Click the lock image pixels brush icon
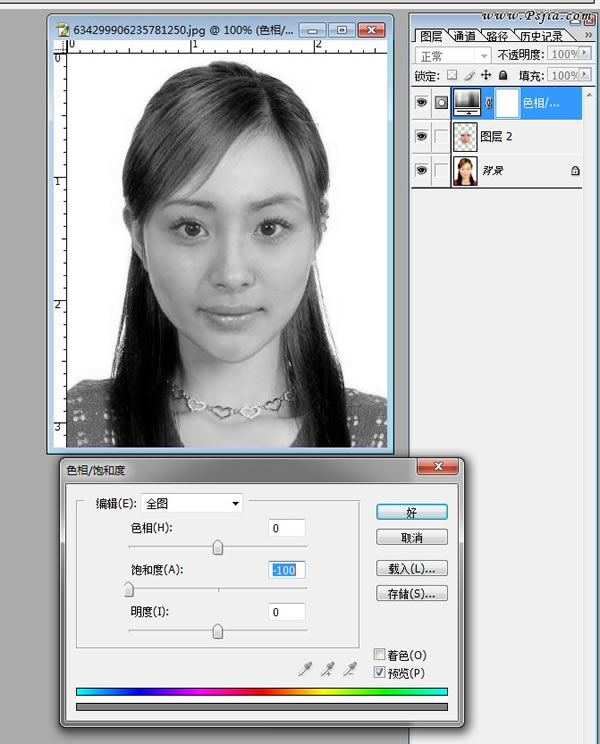 coord(470,75)
